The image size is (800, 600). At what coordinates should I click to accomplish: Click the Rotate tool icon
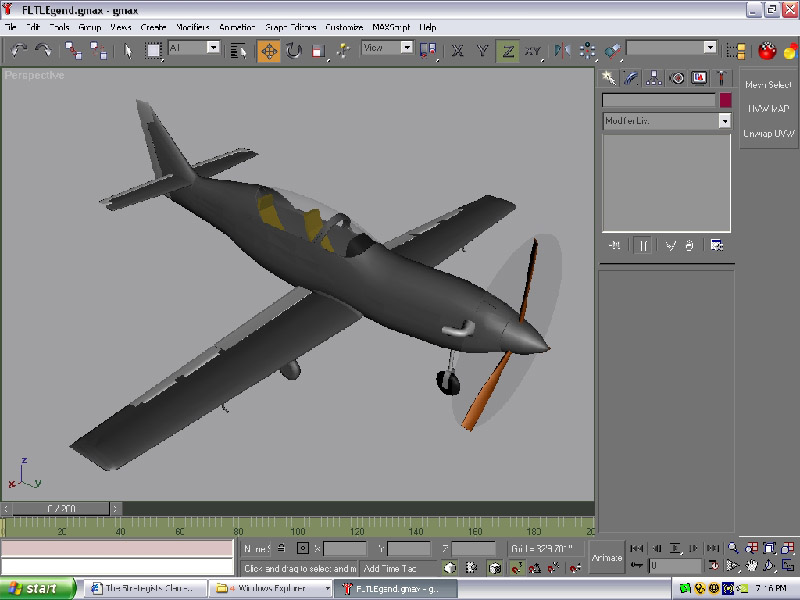pyautogui.click(x=294, y=50)
